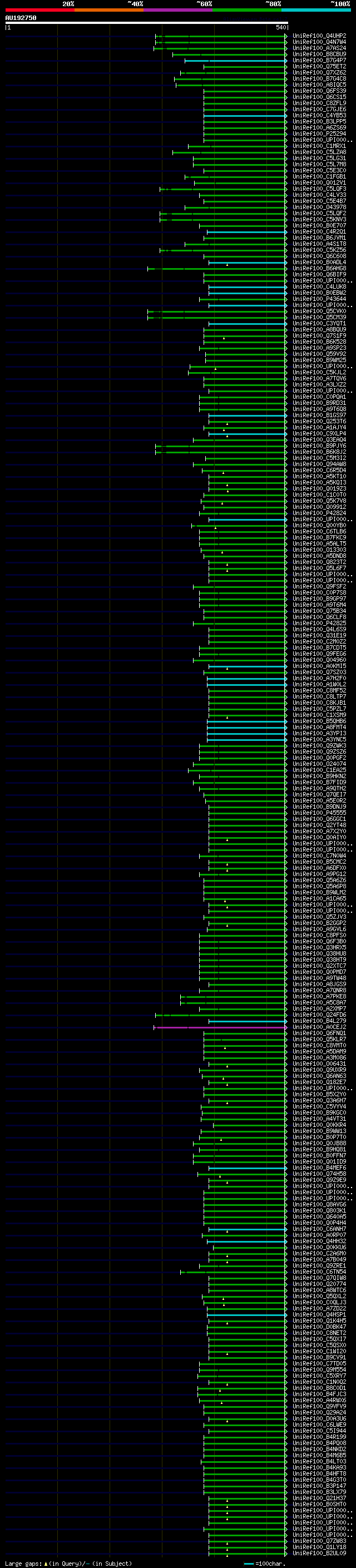356x1568 pixels.
Task: Select the UniRef100_Q5KLR7 label
Action: (319, 1039)
